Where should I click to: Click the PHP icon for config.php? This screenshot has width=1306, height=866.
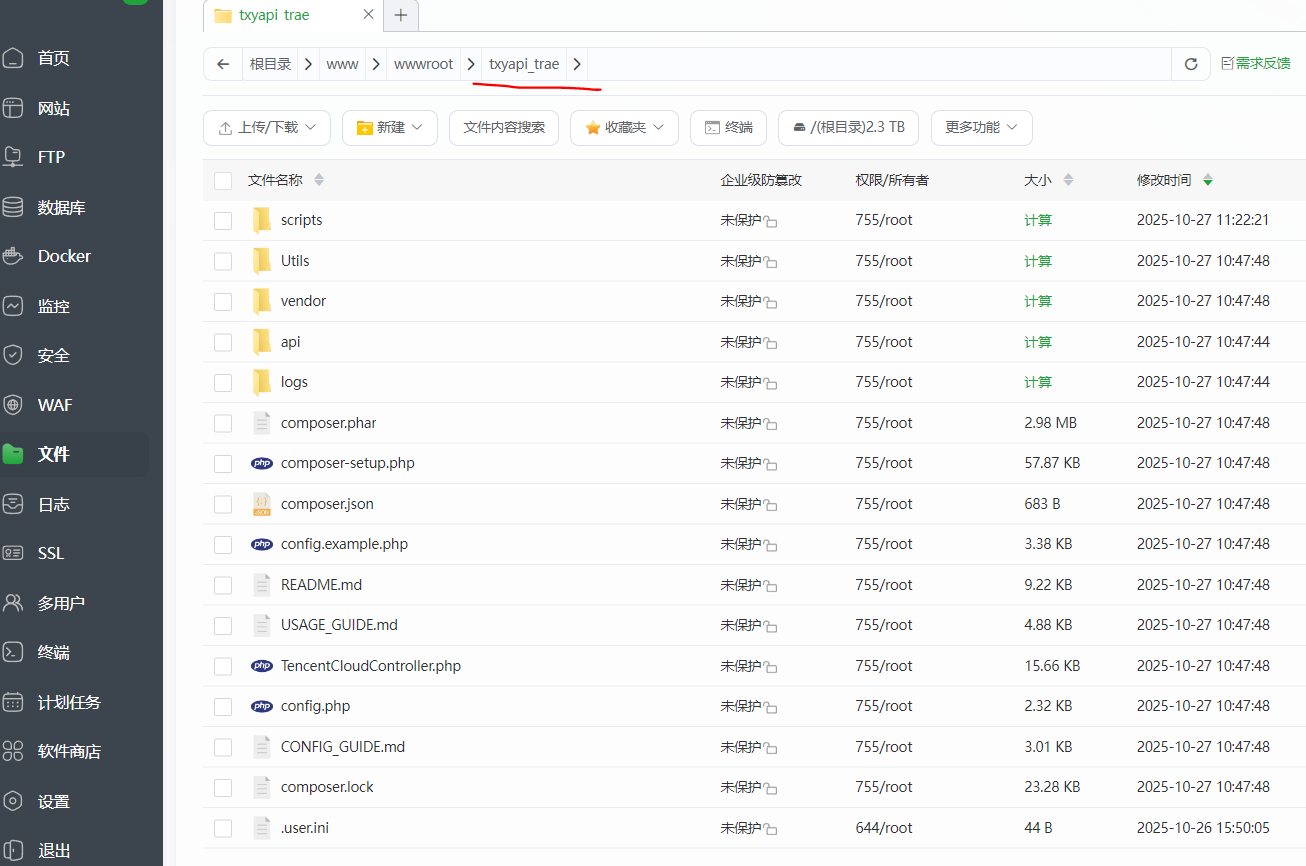[262, 706]
